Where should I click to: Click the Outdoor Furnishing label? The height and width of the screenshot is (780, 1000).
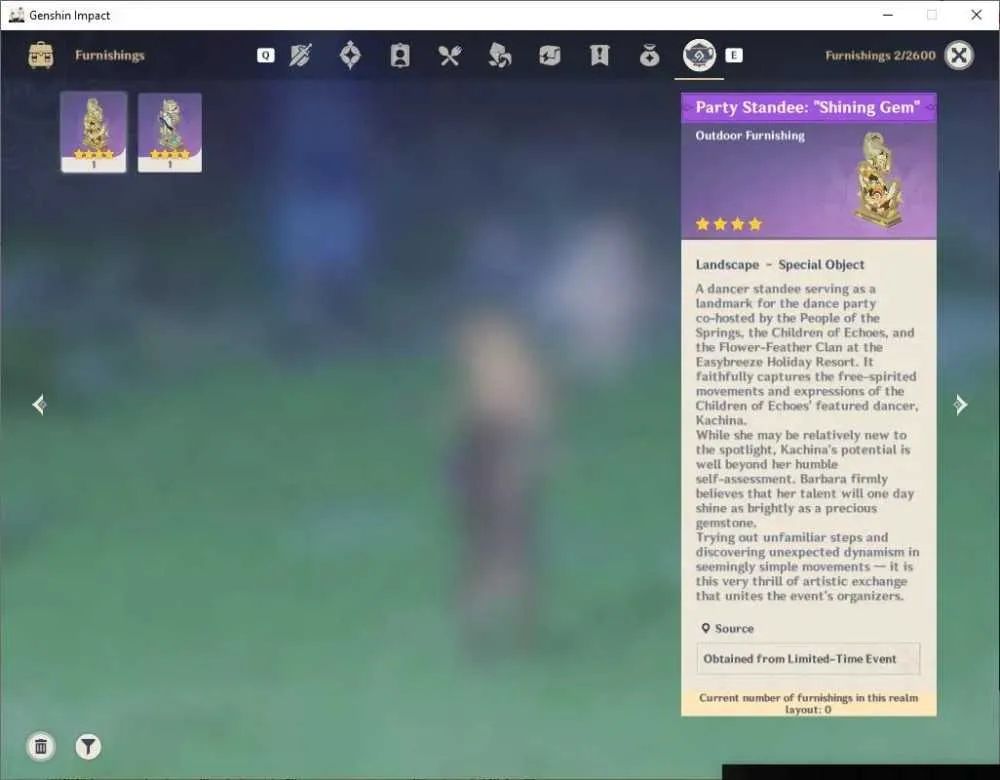click(750, 135)
